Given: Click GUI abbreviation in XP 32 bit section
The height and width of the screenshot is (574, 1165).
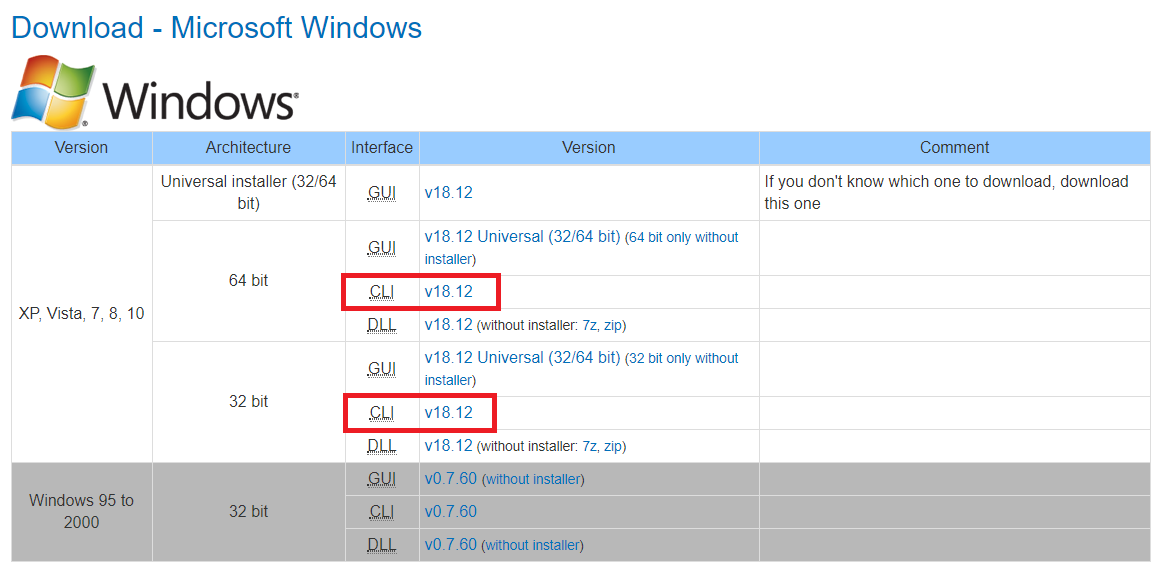Looking at the screenshot, I should (x=382, y=369).
